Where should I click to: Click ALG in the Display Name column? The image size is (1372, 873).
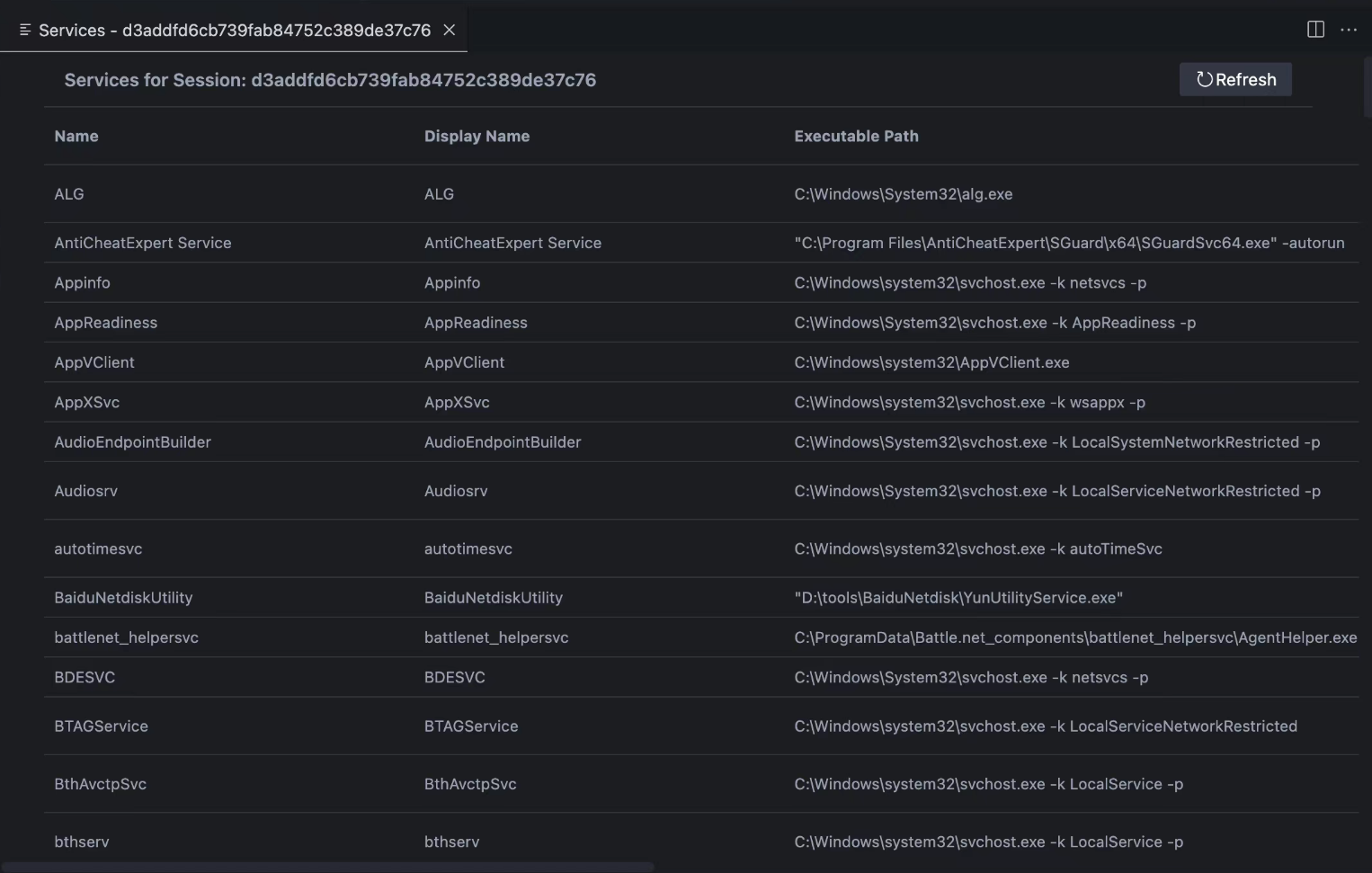click(439, 194)
